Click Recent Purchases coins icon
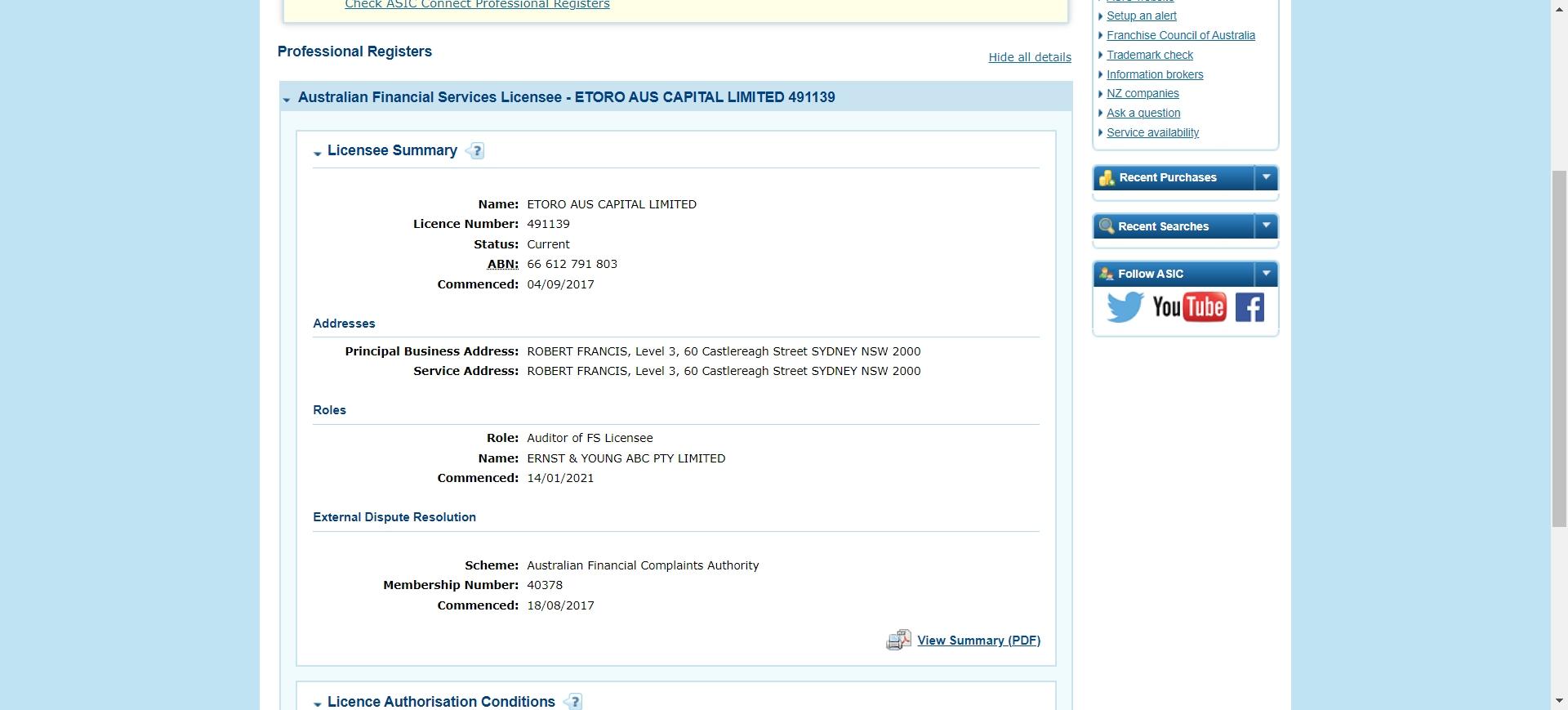The image size is (1568, 710). (x=1107, y=177)
